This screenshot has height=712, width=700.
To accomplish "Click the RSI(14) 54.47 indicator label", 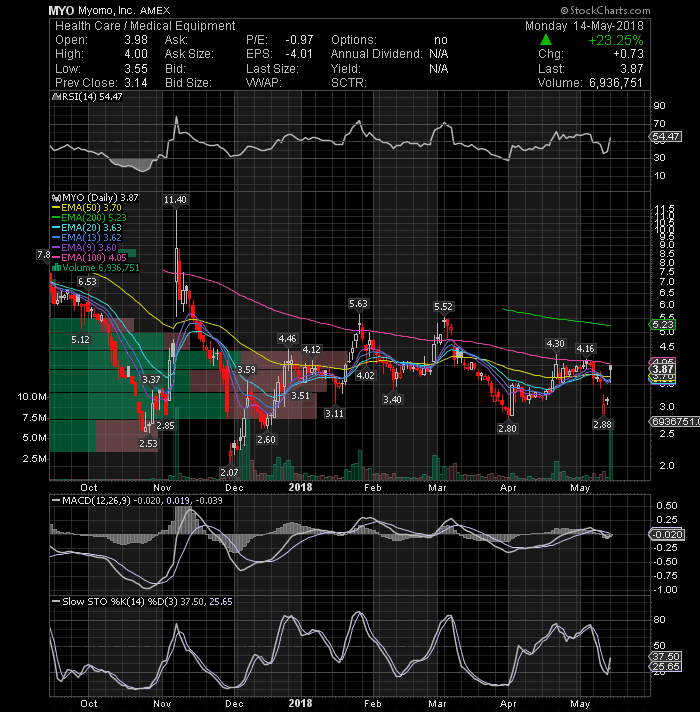I will [x=87, y=97].
